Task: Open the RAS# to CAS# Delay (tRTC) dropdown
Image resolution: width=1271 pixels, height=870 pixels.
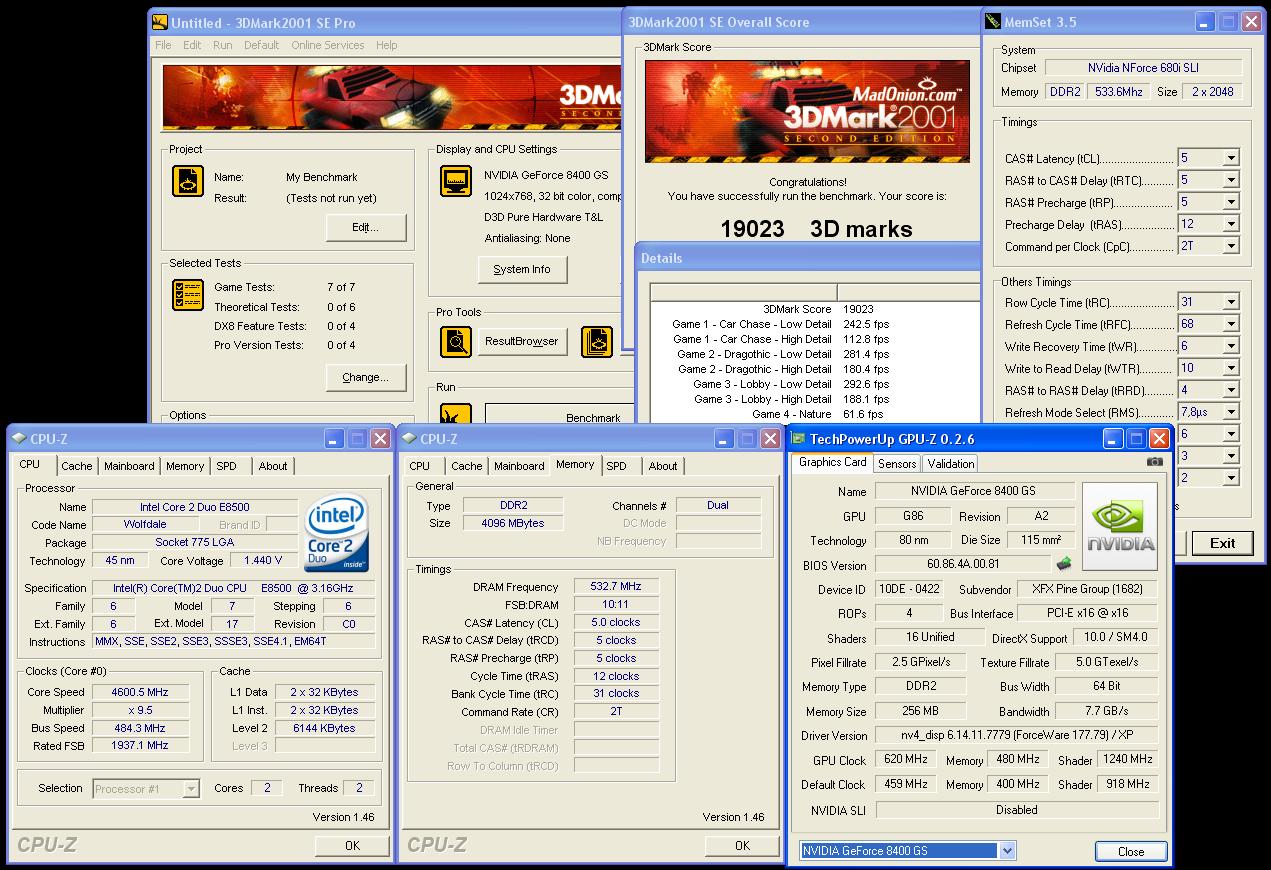Action: [x=1231, y=180]
